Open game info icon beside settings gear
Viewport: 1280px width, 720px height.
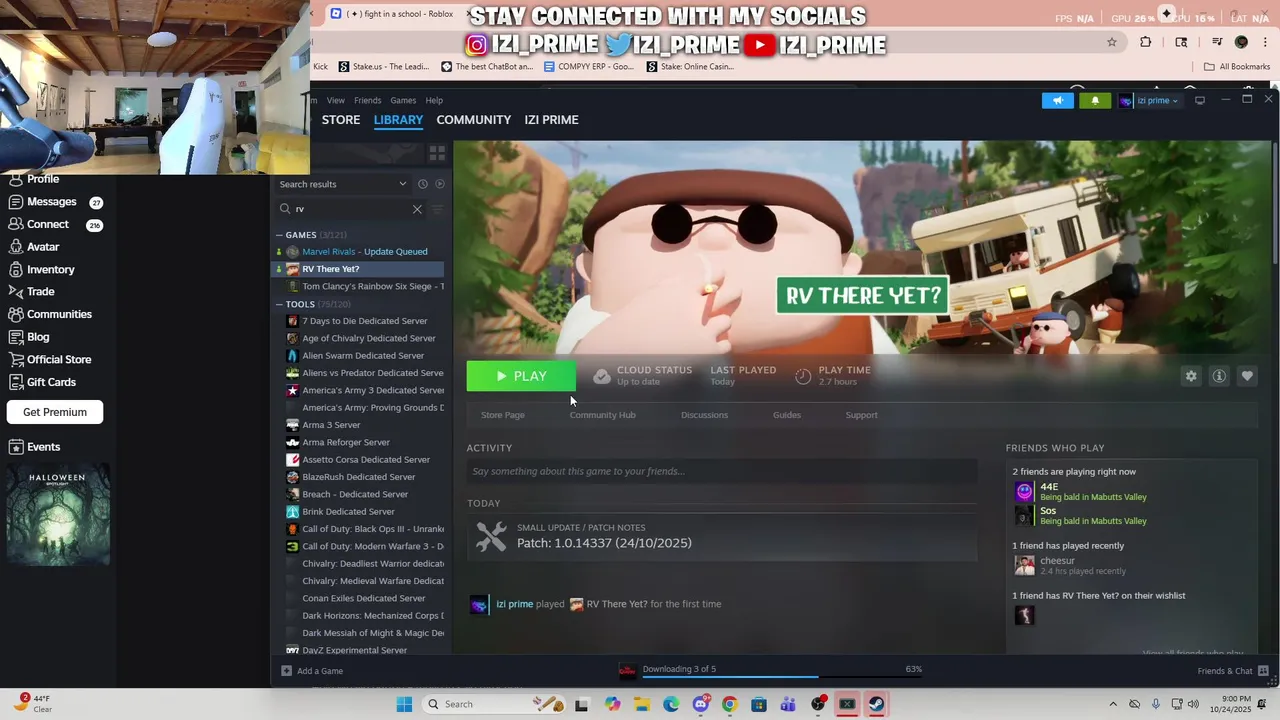point(1219,376)
